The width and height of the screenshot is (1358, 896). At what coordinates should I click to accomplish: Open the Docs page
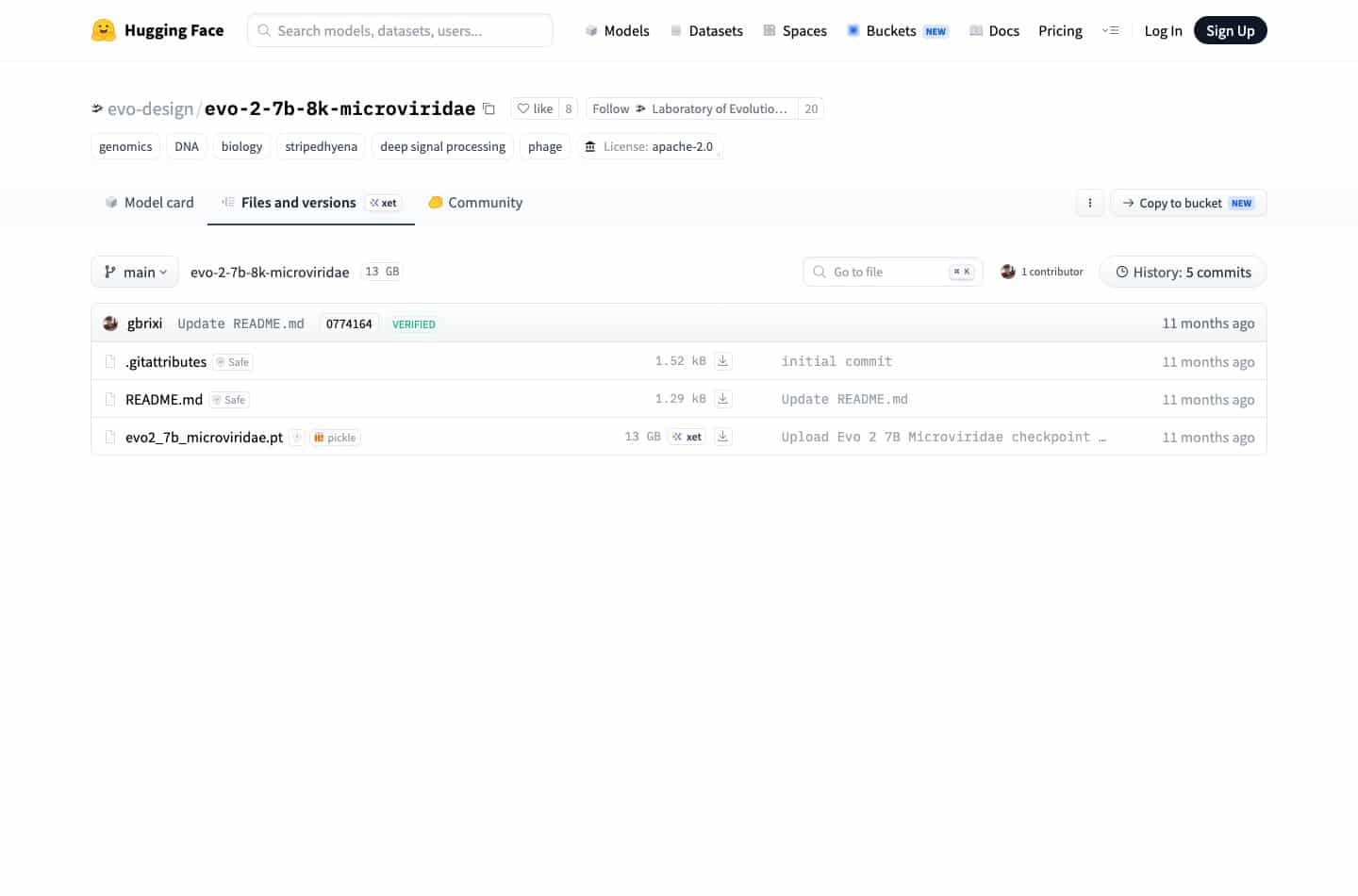994,30
